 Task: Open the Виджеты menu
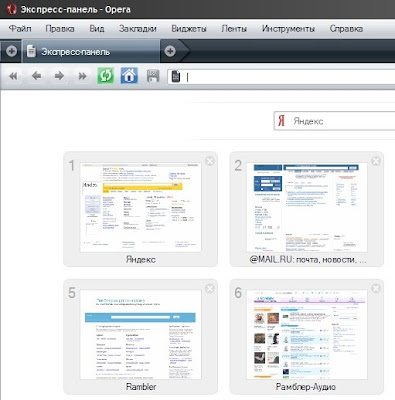tap(189, 29)
